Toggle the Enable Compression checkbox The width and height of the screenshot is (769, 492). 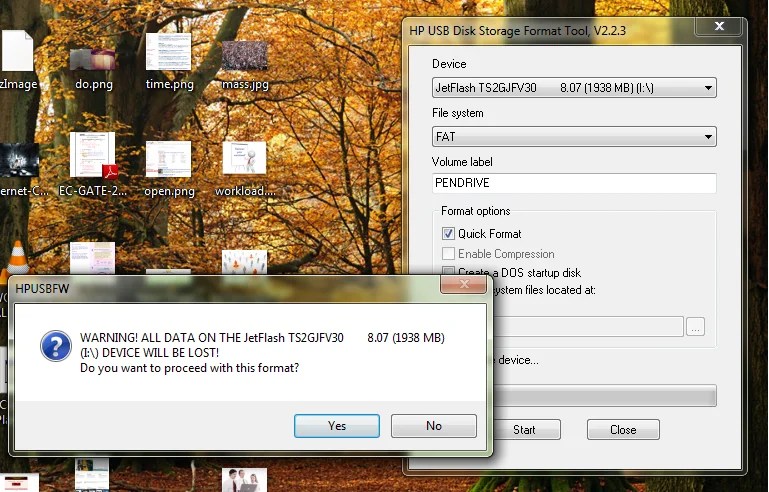point(448,254)
